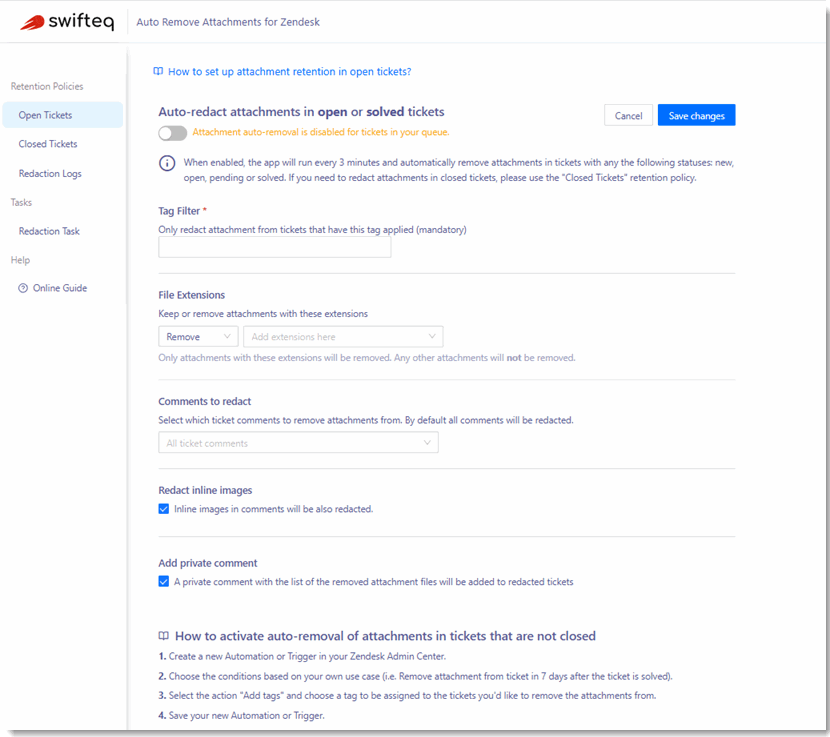Uncheck the Add private comment checkbox
The height and width of the screenshot is (737, 830).
pyautogui.click(x=164, y=581)
